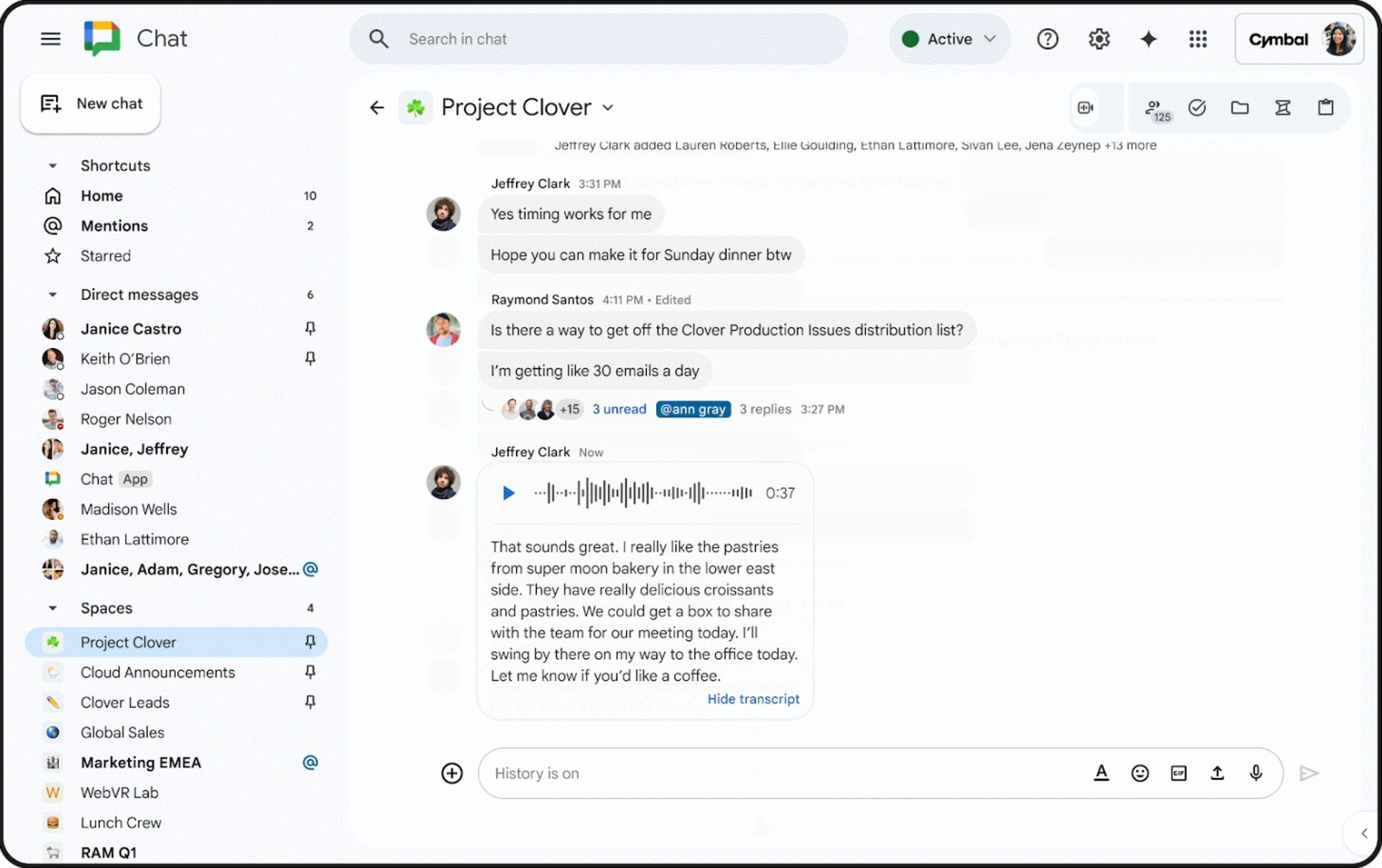Click the folder icon in toolbar

coord(1240,107)
